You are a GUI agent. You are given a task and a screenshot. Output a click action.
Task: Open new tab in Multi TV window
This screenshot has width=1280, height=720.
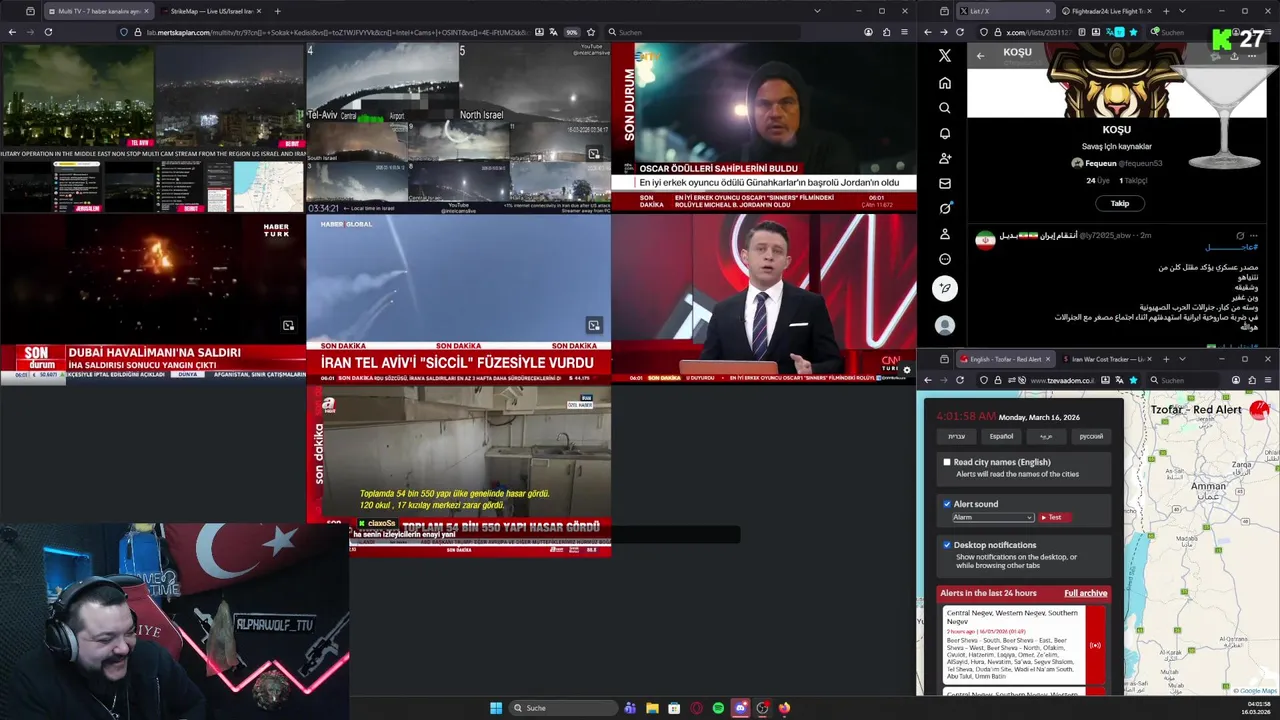(x=277, y=11)
